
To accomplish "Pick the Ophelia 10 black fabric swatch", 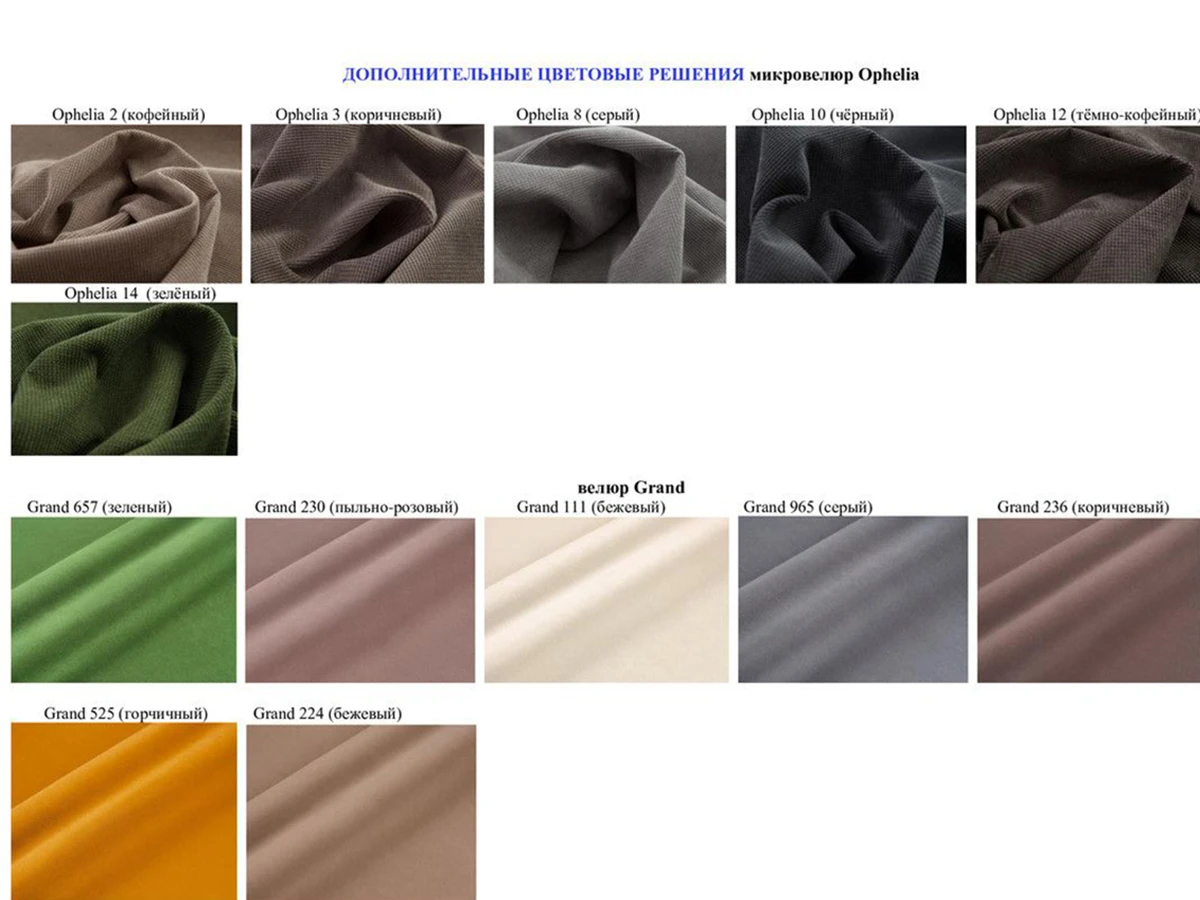I will click(851, 204).
